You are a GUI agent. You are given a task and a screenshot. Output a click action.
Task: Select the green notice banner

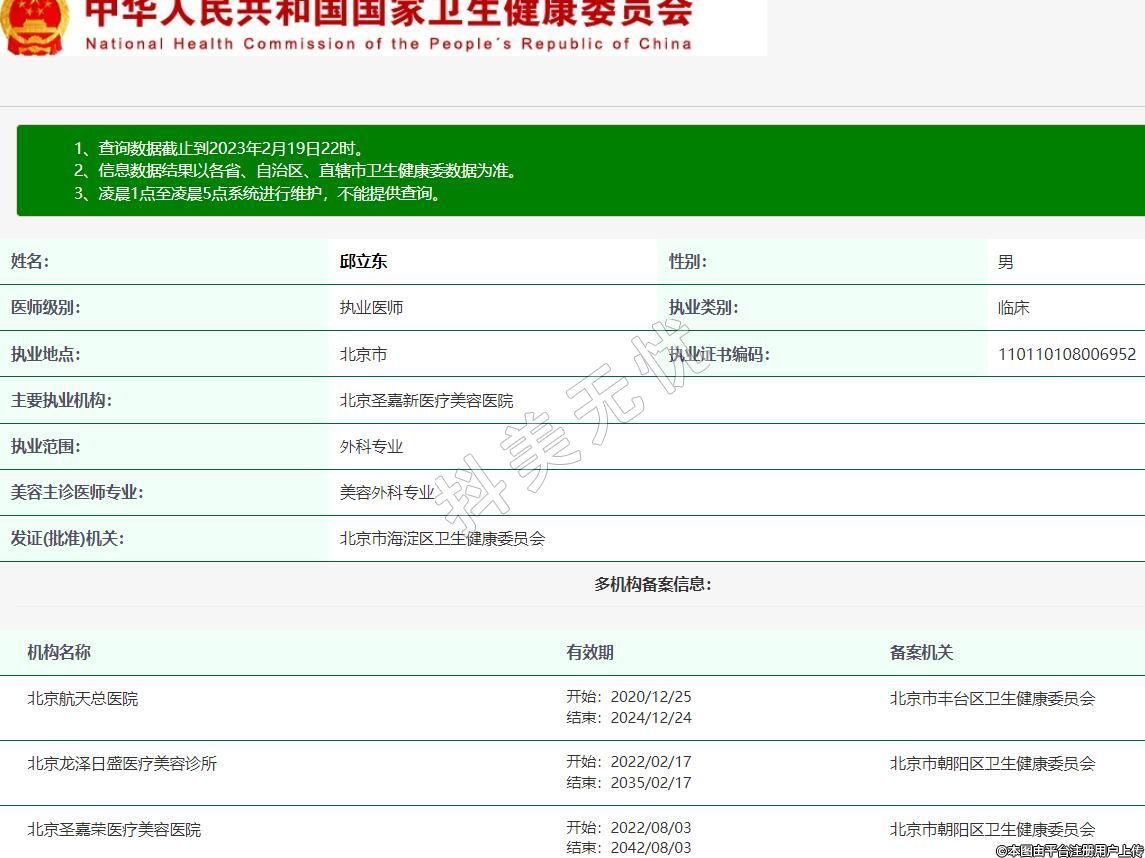(580, 171)
